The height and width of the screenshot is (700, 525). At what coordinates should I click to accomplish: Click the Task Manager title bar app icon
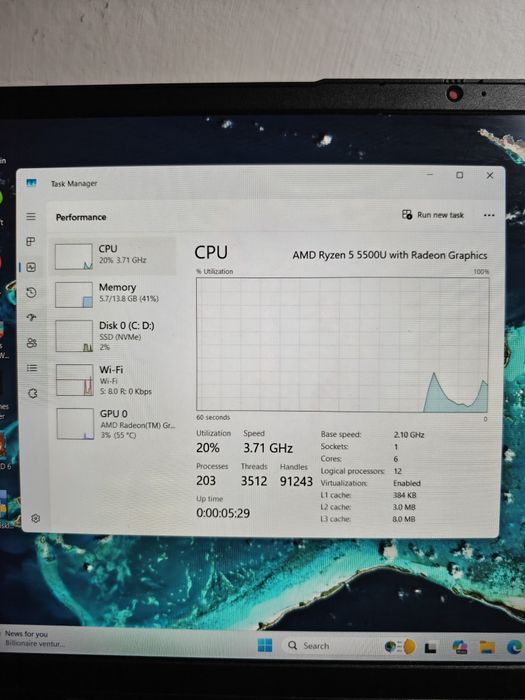coord(31,183)
